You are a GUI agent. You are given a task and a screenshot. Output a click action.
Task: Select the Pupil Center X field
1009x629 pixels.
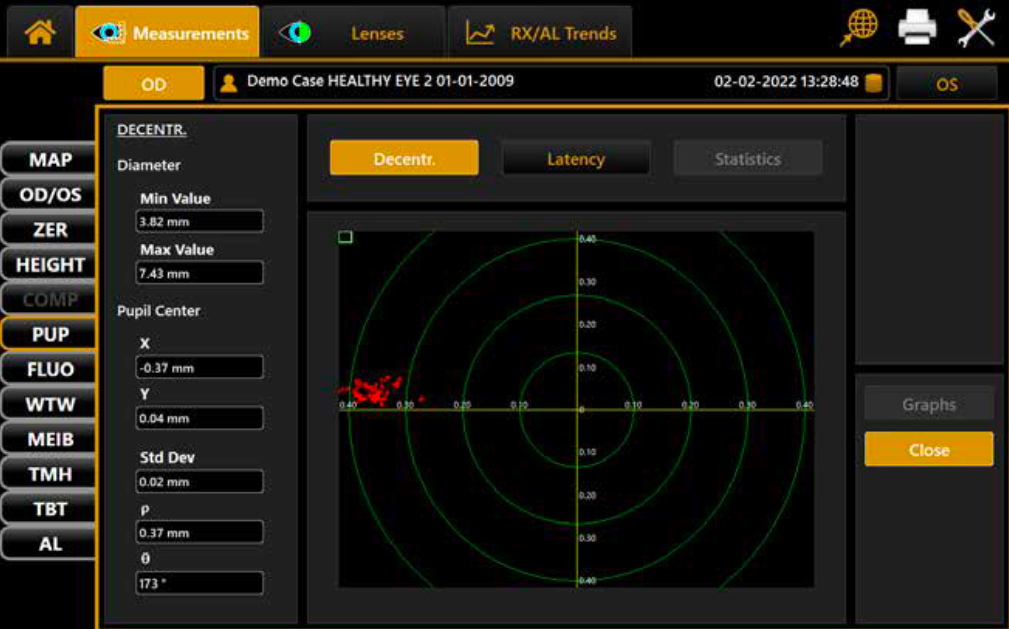tap(199, 368)
